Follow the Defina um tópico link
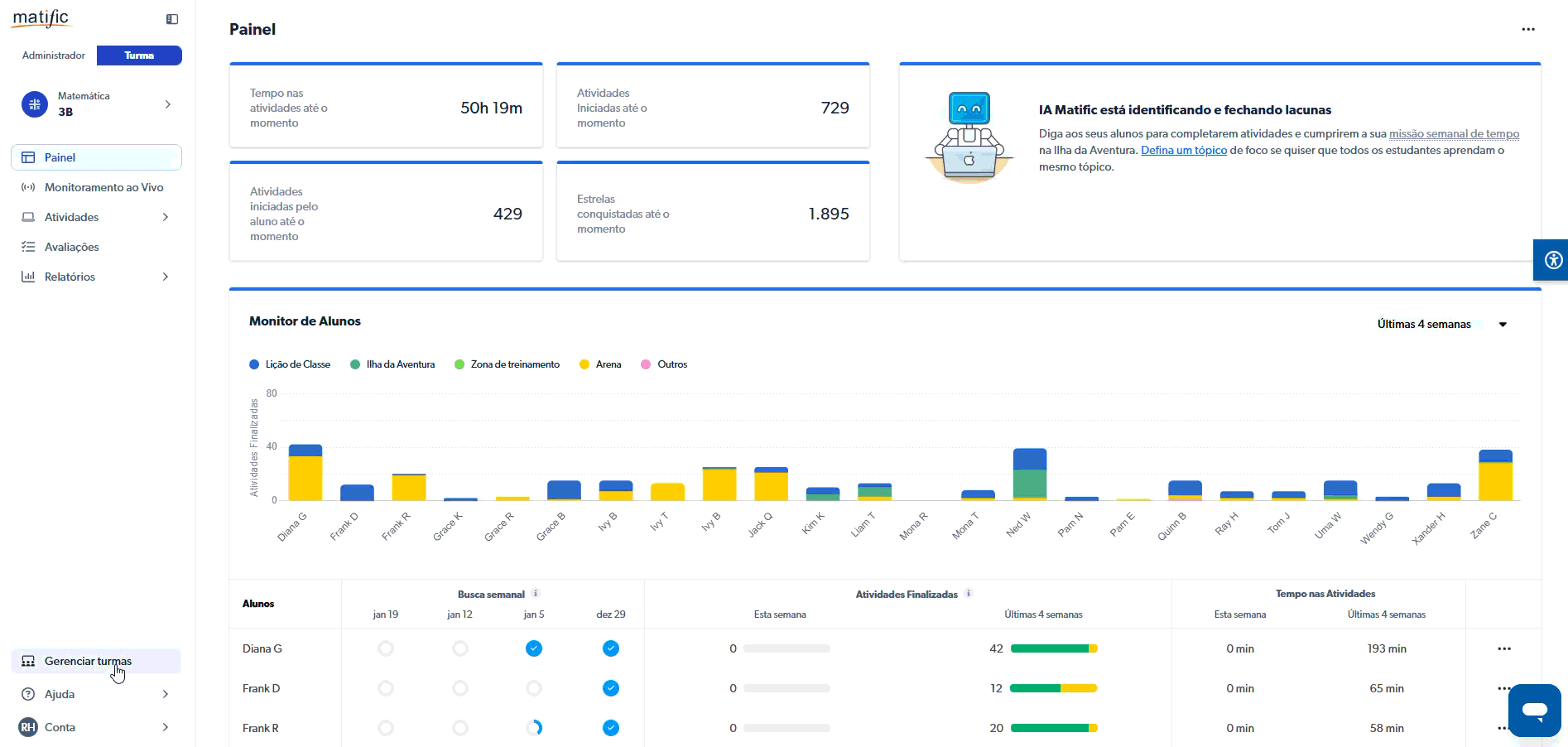Screen dimensions: 1568x747 click(1183, 150)
